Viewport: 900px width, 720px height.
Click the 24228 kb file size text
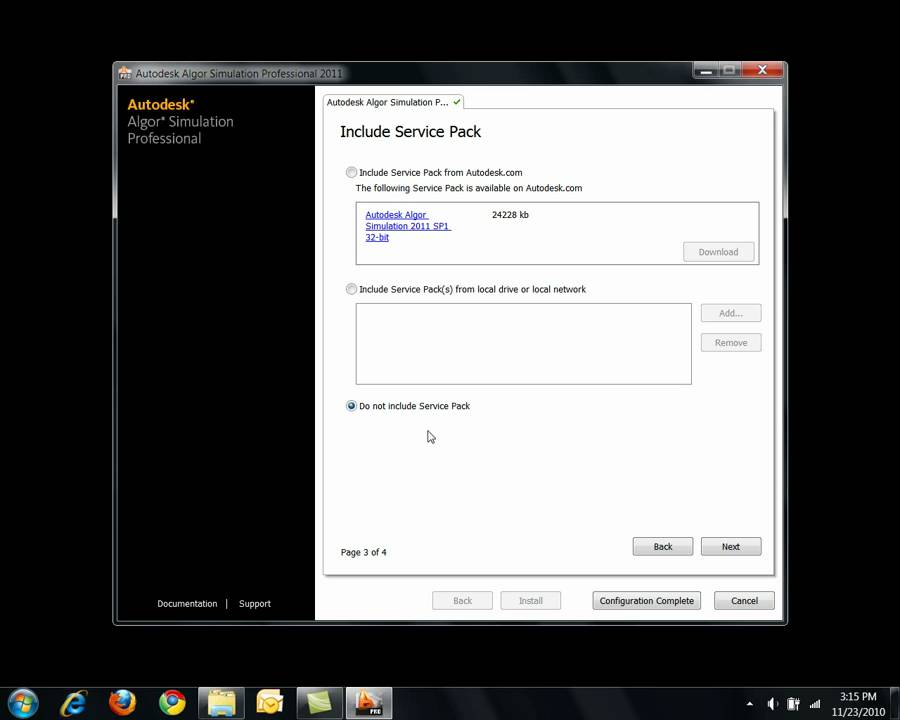tap(510, 215)
